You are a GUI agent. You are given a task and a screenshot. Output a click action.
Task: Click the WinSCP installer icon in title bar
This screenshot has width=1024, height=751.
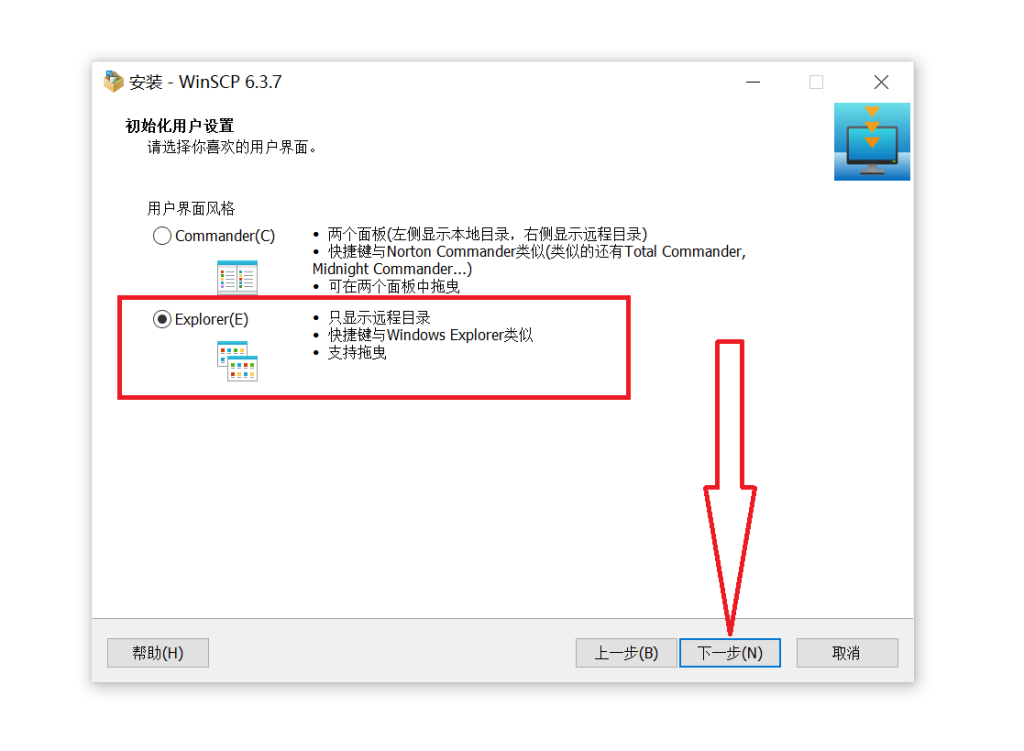click(114, 82)
